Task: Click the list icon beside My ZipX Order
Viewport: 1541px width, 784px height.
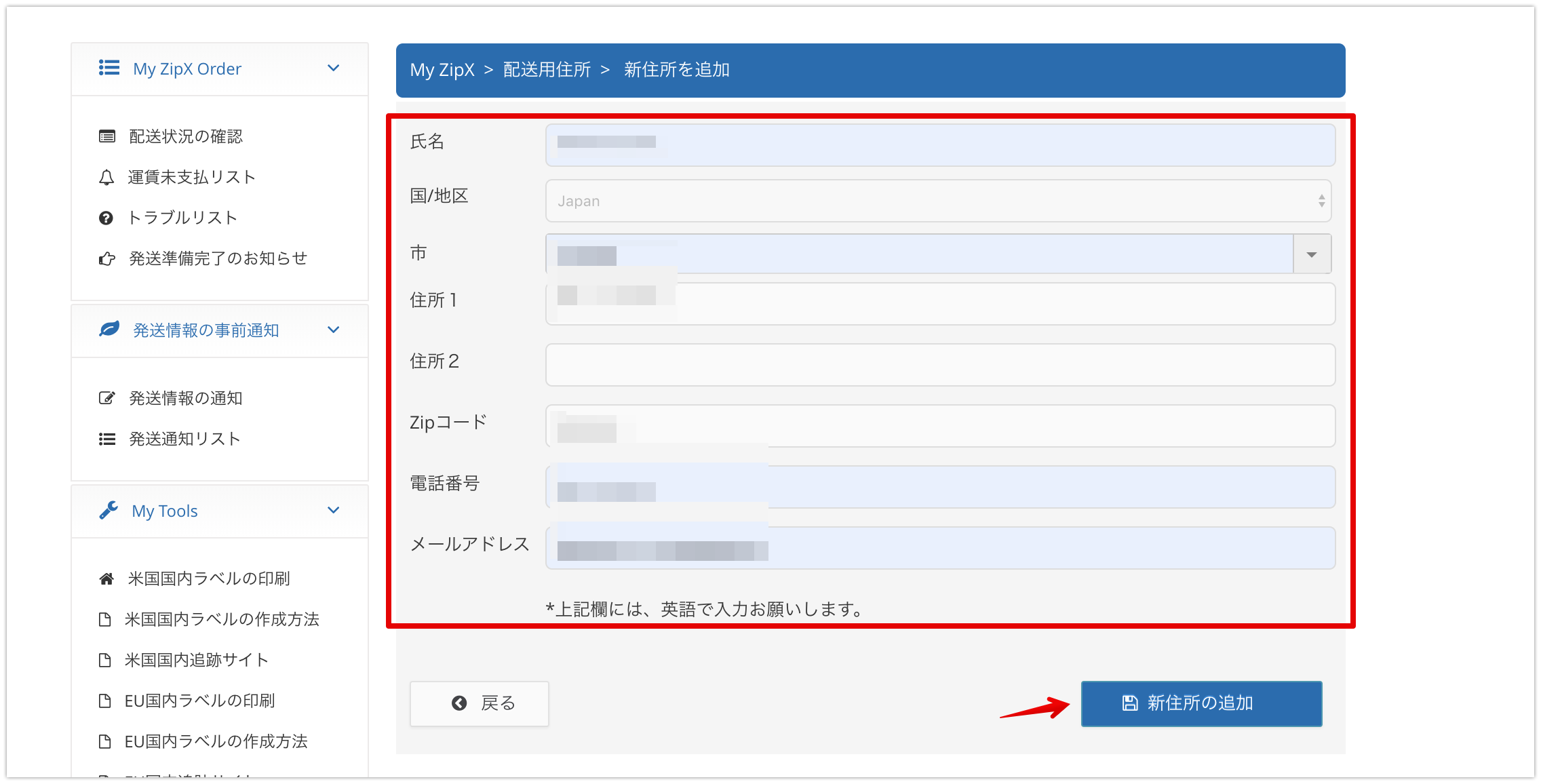Action: (x=109, y=68)
